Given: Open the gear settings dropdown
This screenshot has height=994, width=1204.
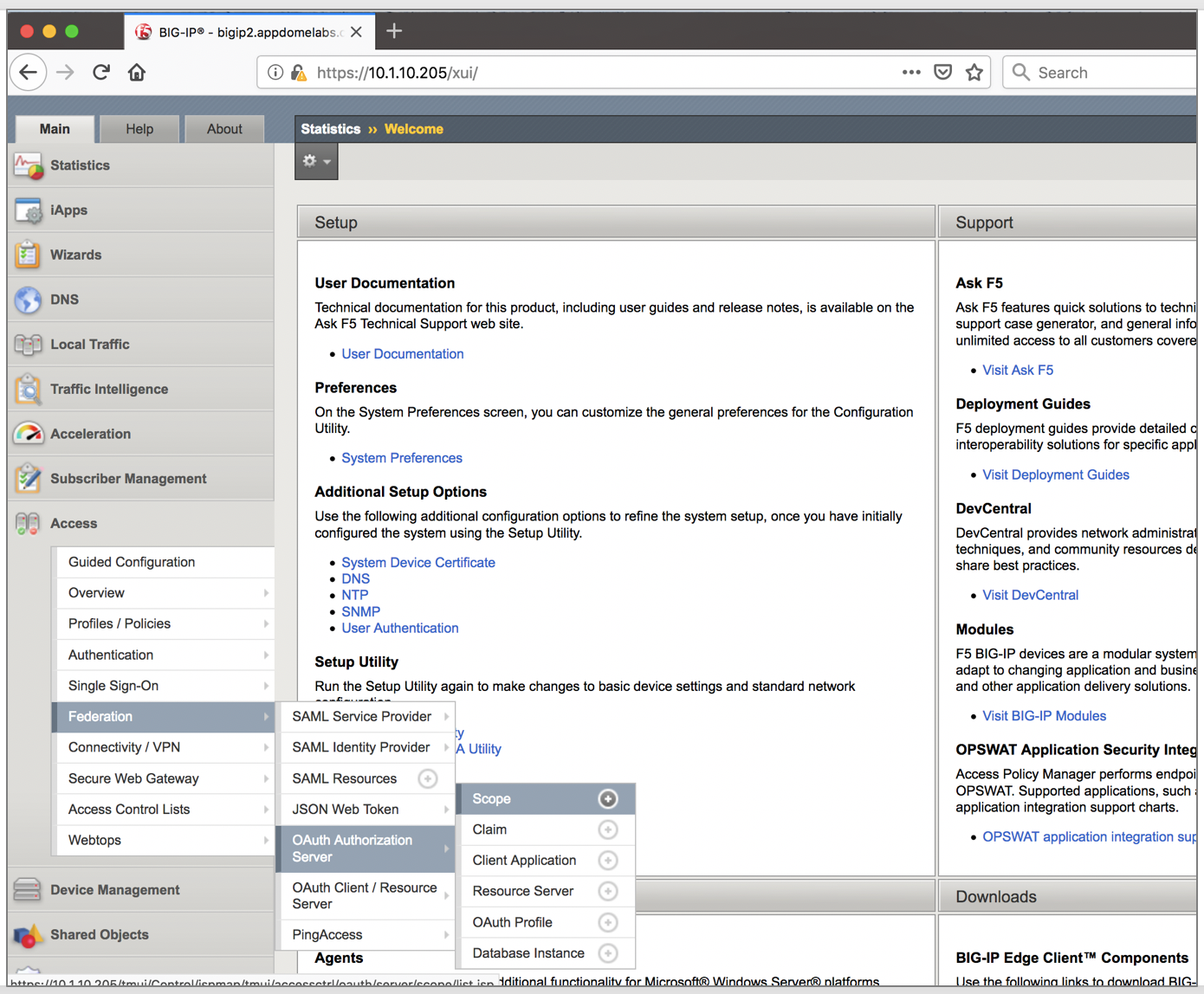Looking at the screenshot, I should (x=316, y=161).
